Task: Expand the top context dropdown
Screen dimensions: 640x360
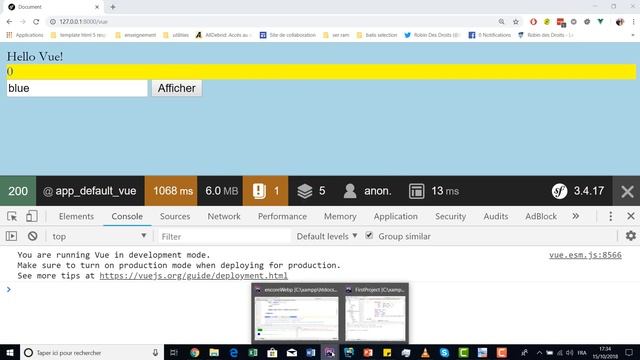Action: 99,236
